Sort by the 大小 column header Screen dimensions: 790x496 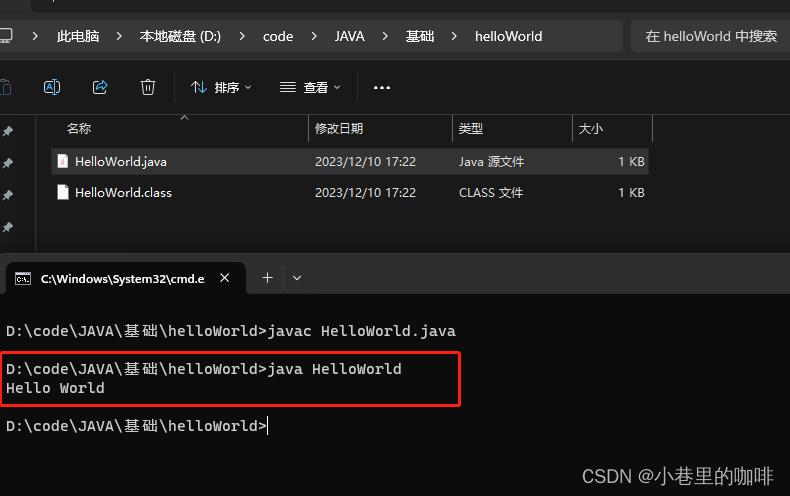590,129
